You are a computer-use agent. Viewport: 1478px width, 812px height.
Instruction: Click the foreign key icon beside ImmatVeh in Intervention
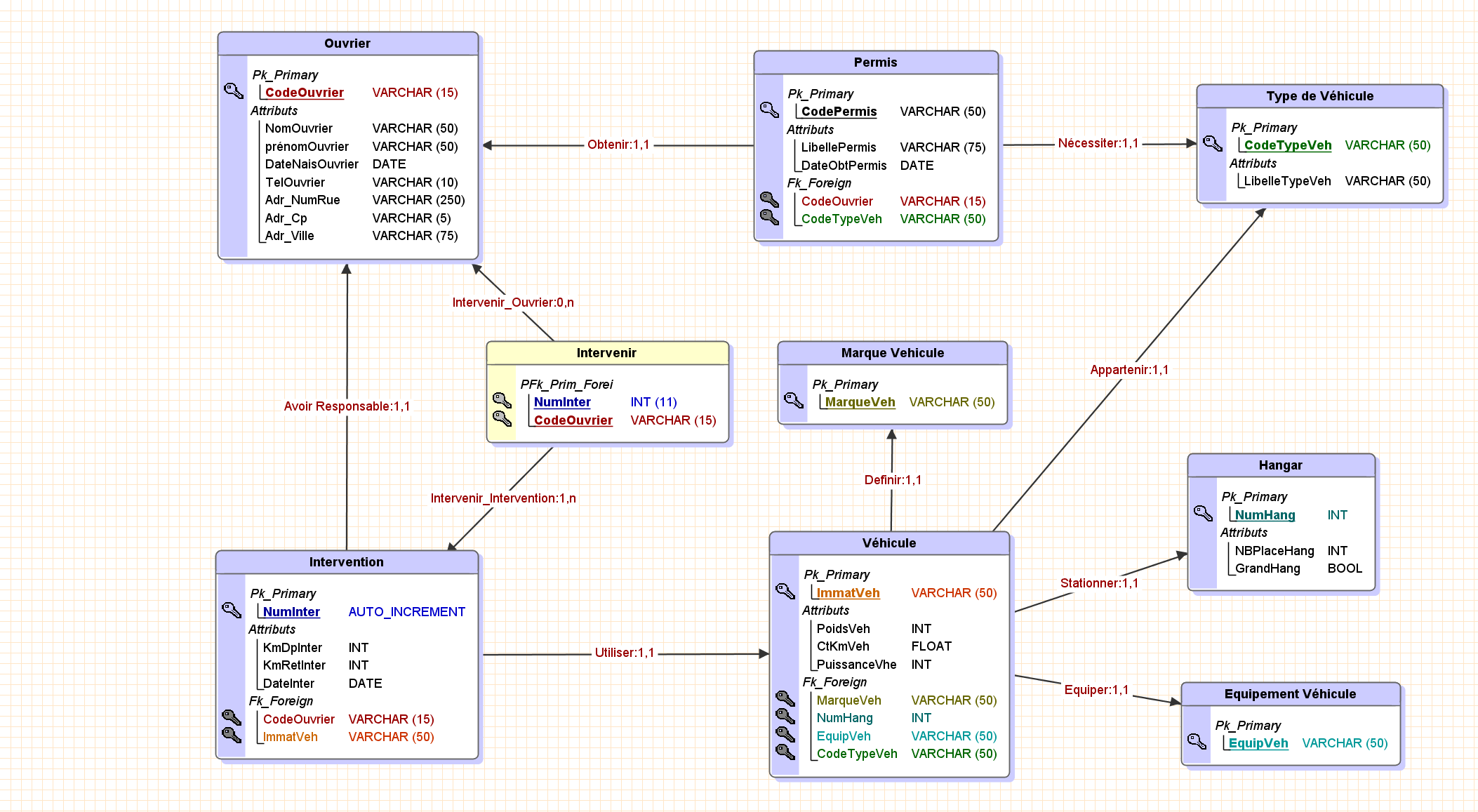(x=232, y=735)
